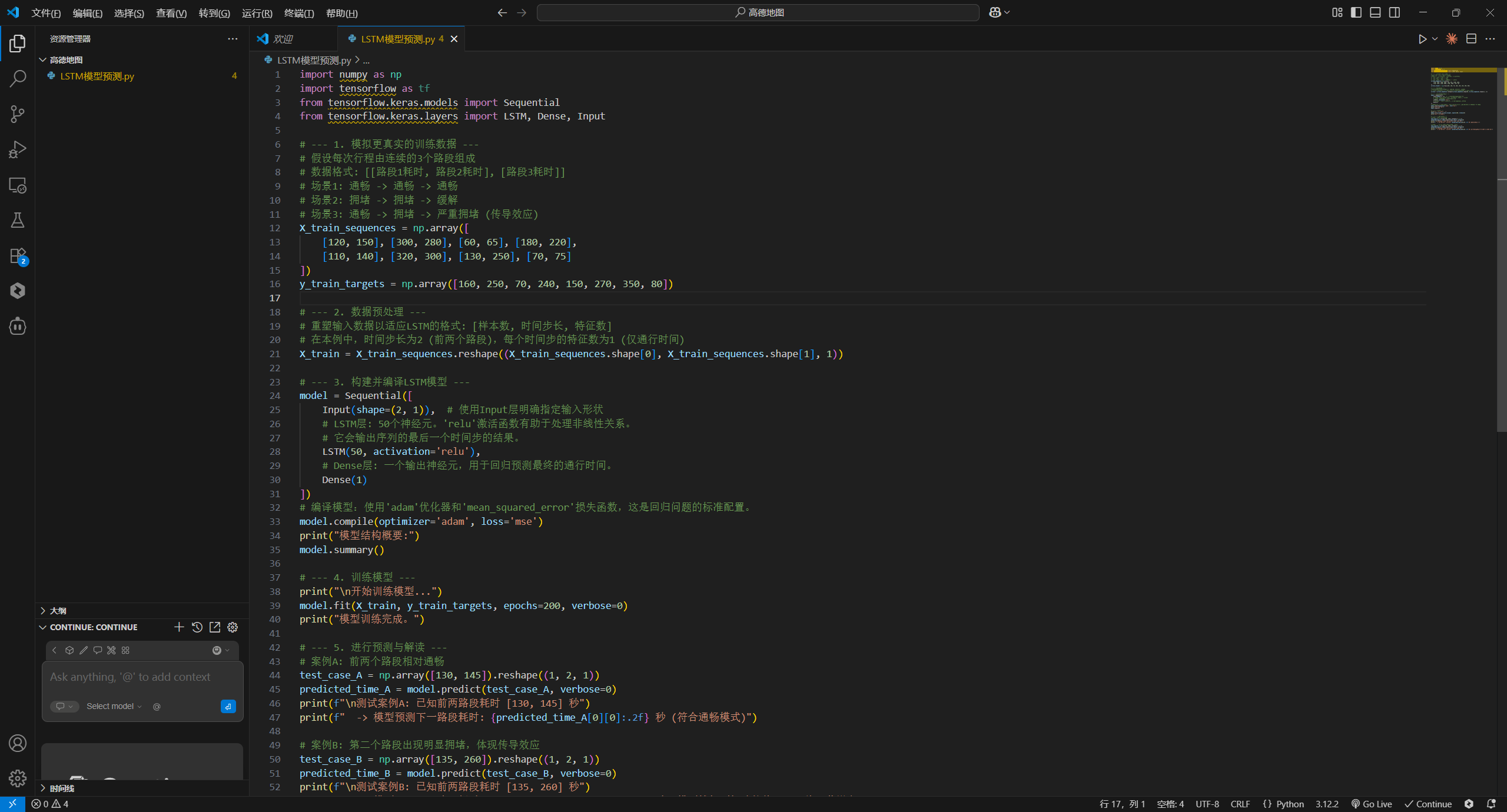Image resolution: width=1507 pixels, height=812 pixels.
Task: Toggle primary side bar visibility
Action: 1356,12
